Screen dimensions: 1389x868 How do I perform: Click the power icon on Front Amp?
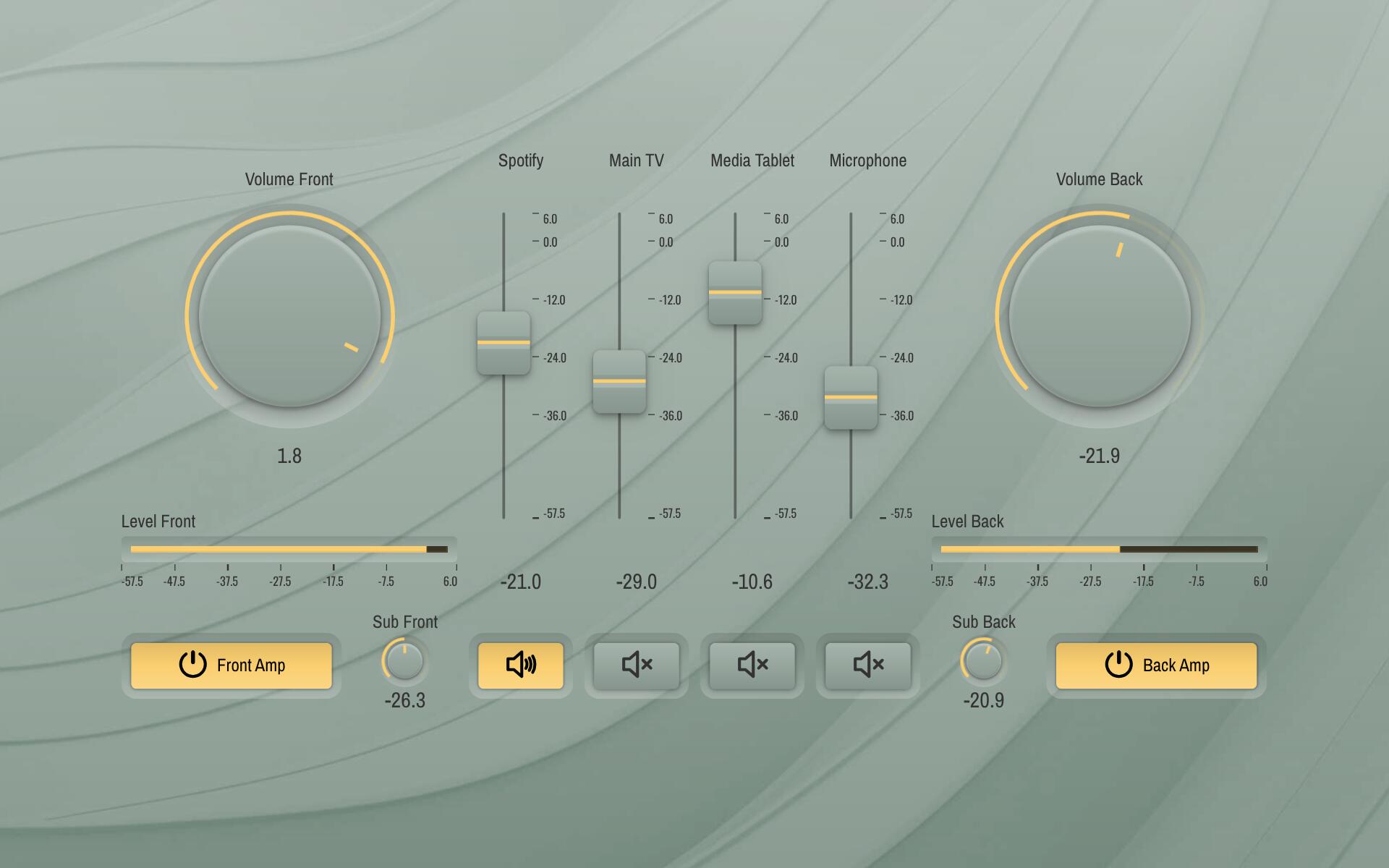[x=192, y=664]
